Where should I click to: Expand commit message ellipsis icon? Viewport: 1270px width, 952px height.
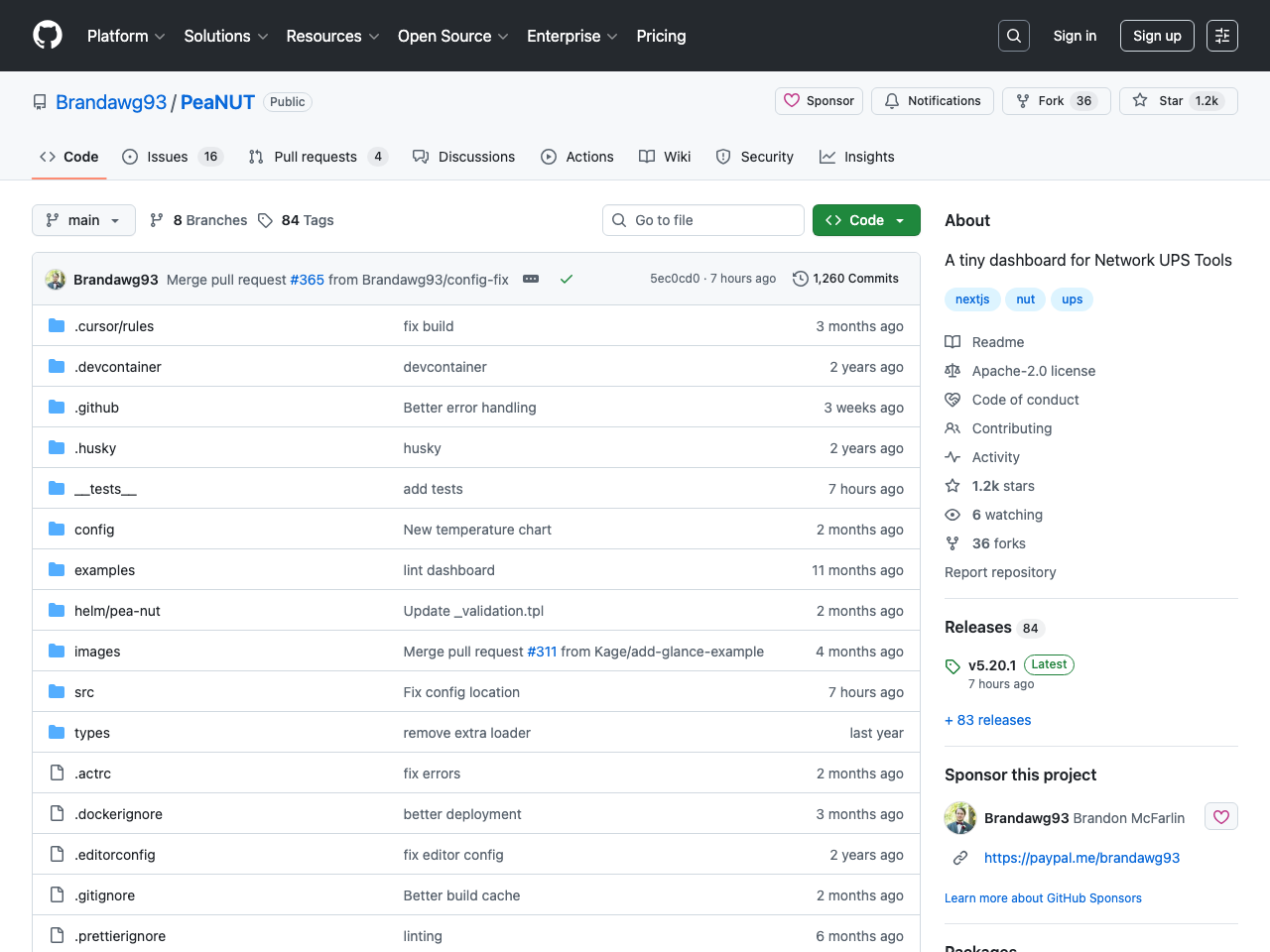[x=531, y=280]
